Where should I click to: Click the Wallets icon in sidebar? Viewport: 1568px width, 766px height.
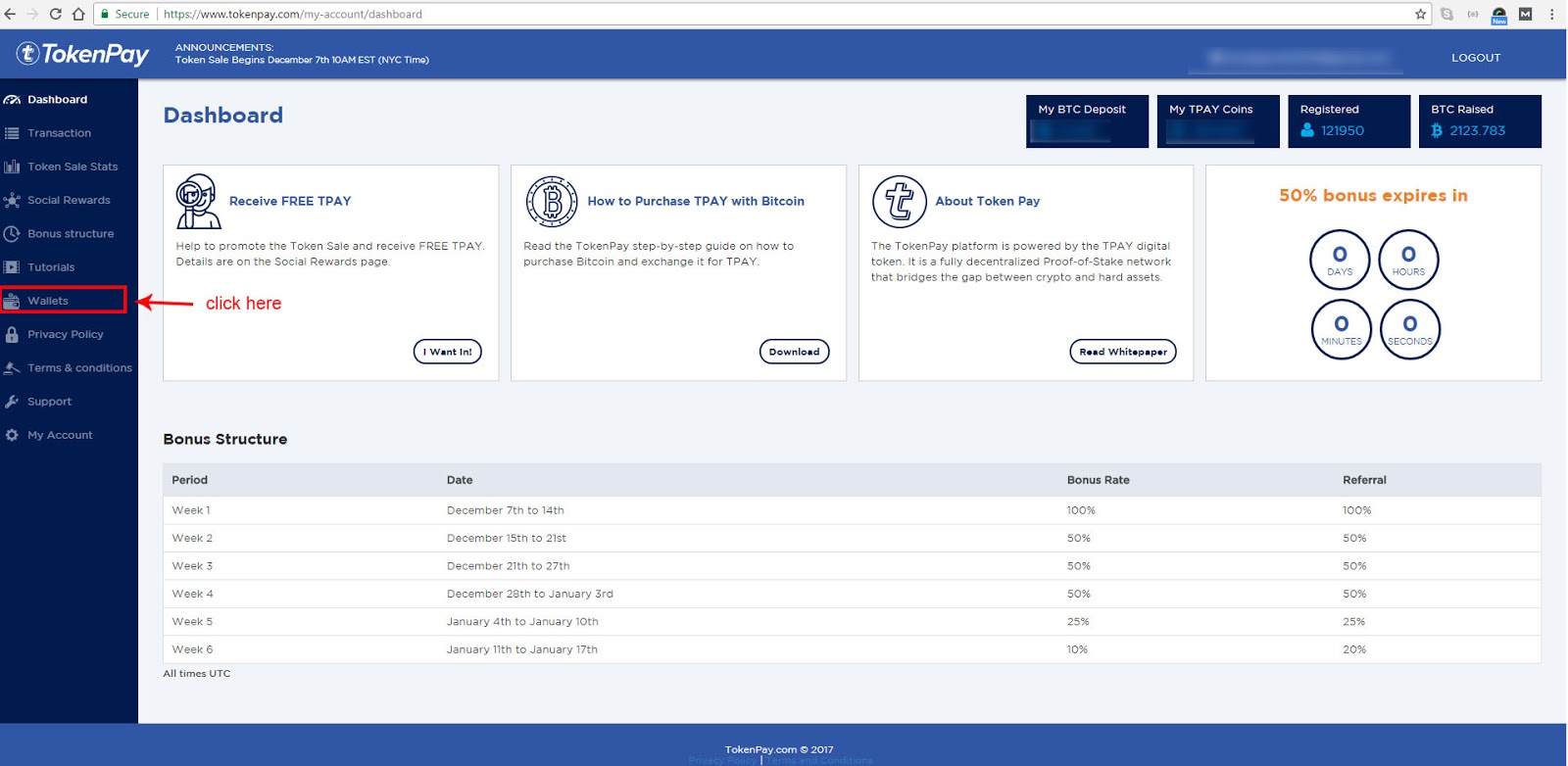tap(12, 302)
